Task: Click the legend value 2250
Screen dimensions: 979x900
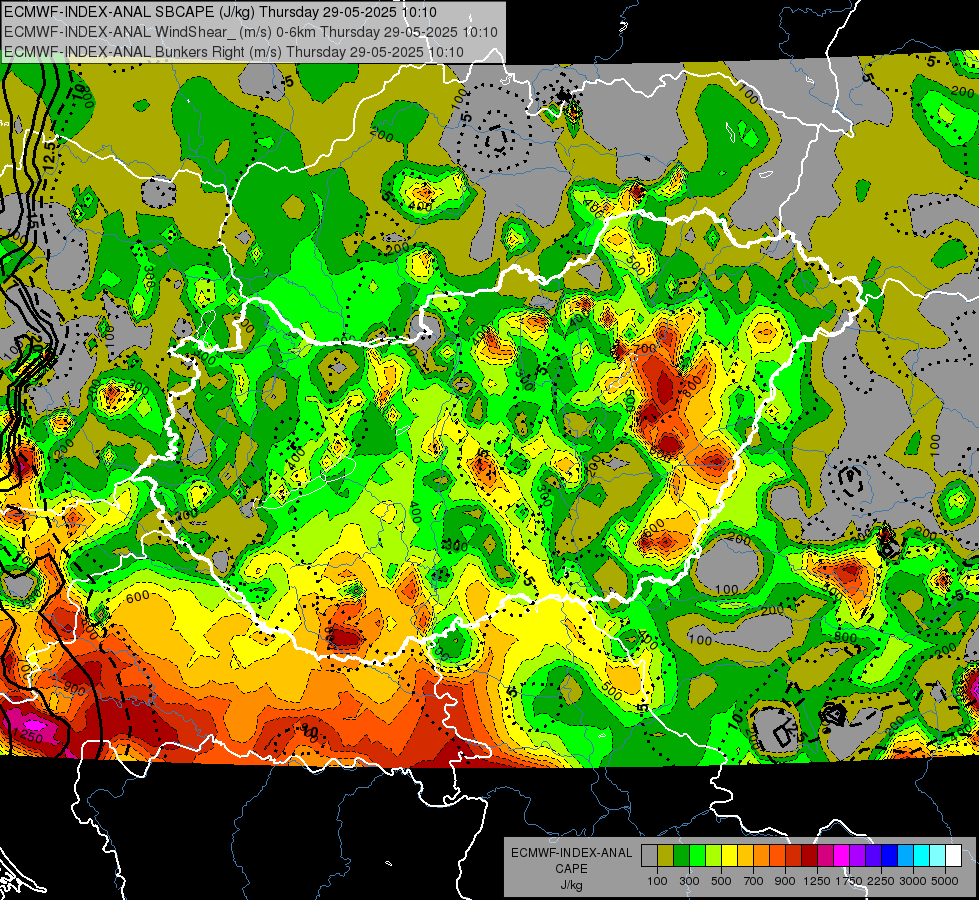Action: tap(881, 881)
